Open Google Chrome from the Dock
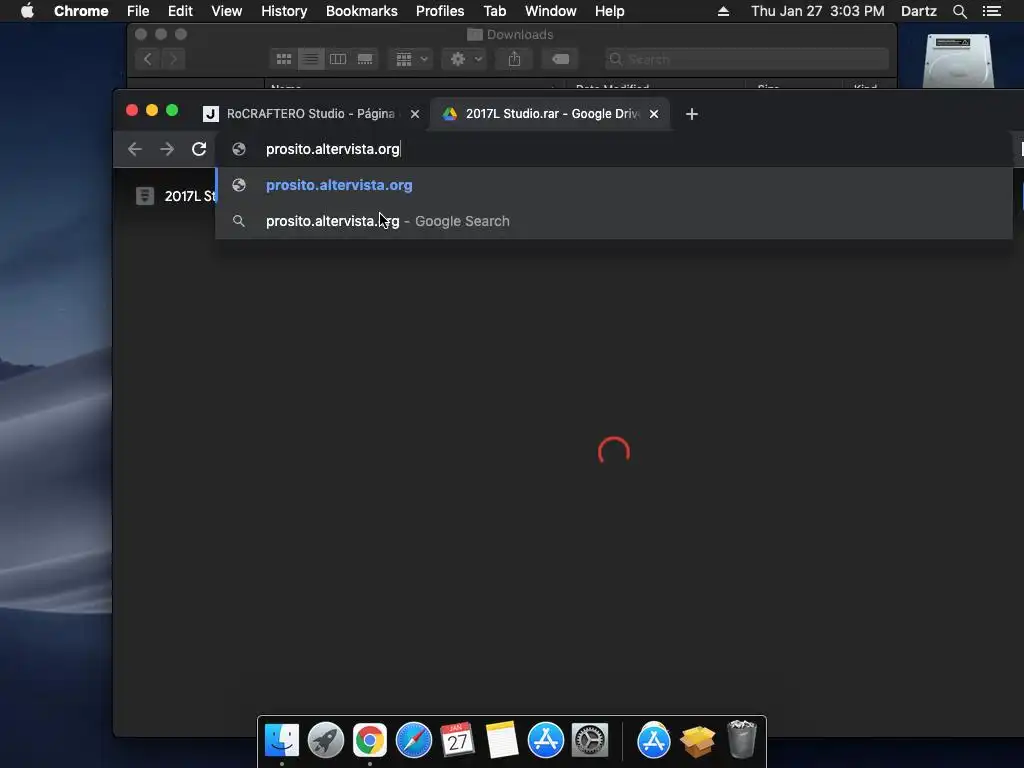Viewport: 1024px width, 768px height. pyautogui.click(x=370, y=740)
